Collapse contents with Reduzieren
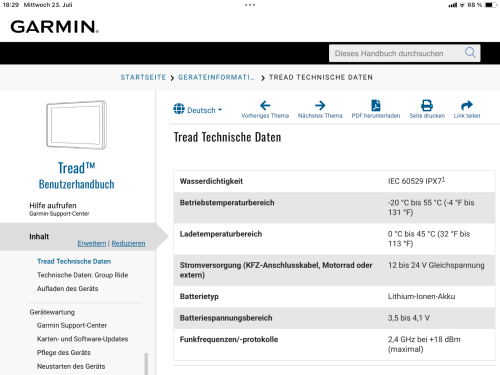 [128, 243]
